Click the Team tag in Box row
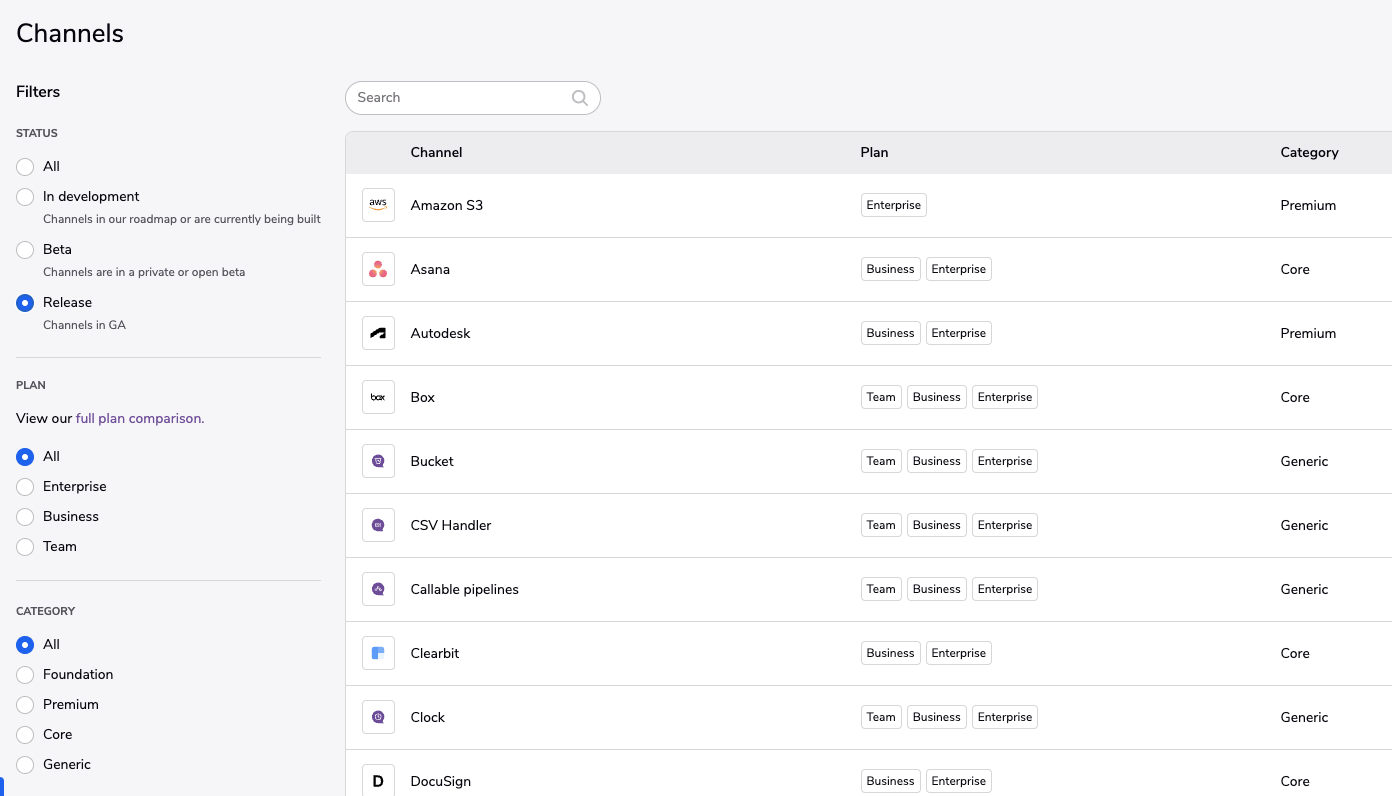Screen dimensions: 1392x796 pyautogui.click(x=881, y=397)
